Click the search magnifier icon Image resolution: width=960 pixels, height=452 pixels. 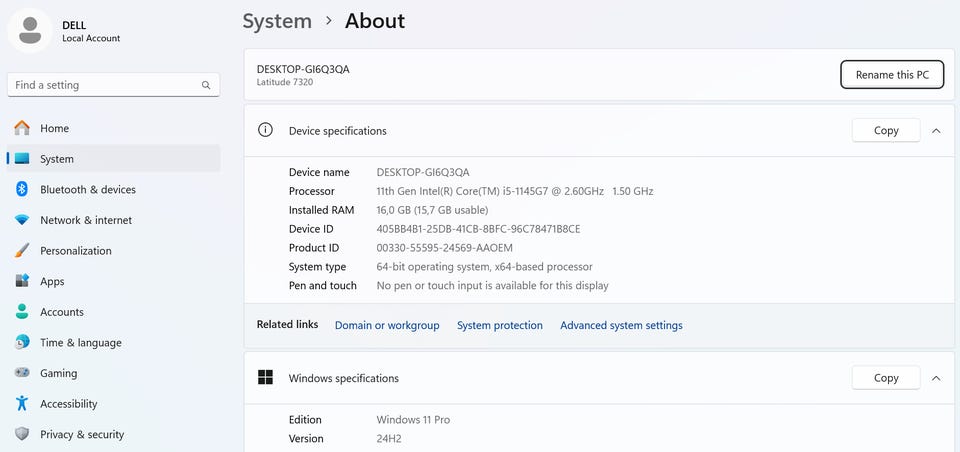pyautogui.click(x=206, y=85)
